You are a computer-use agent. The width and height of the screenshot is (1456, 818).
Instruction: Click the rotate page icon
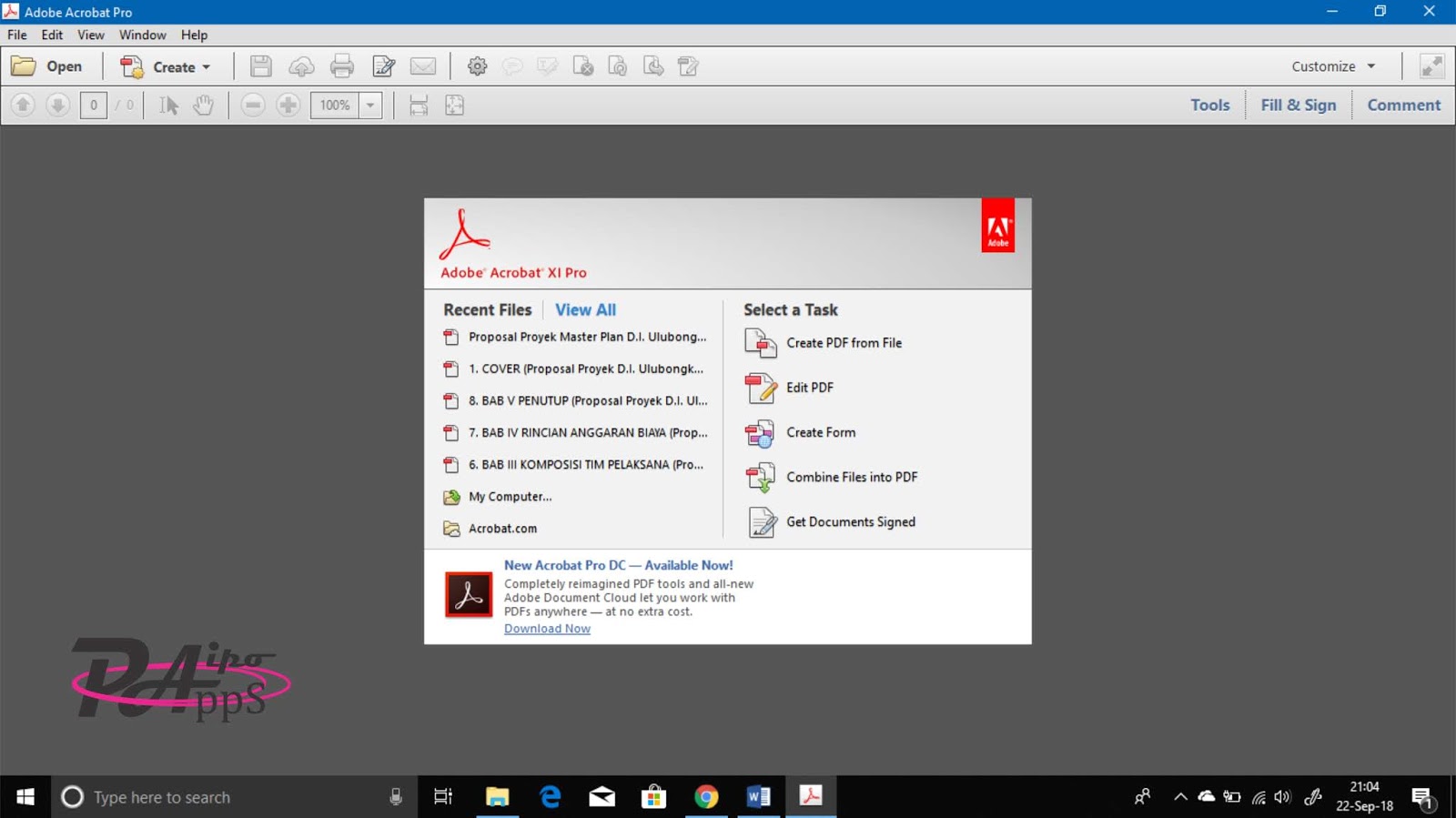click(x=618, y=66)
